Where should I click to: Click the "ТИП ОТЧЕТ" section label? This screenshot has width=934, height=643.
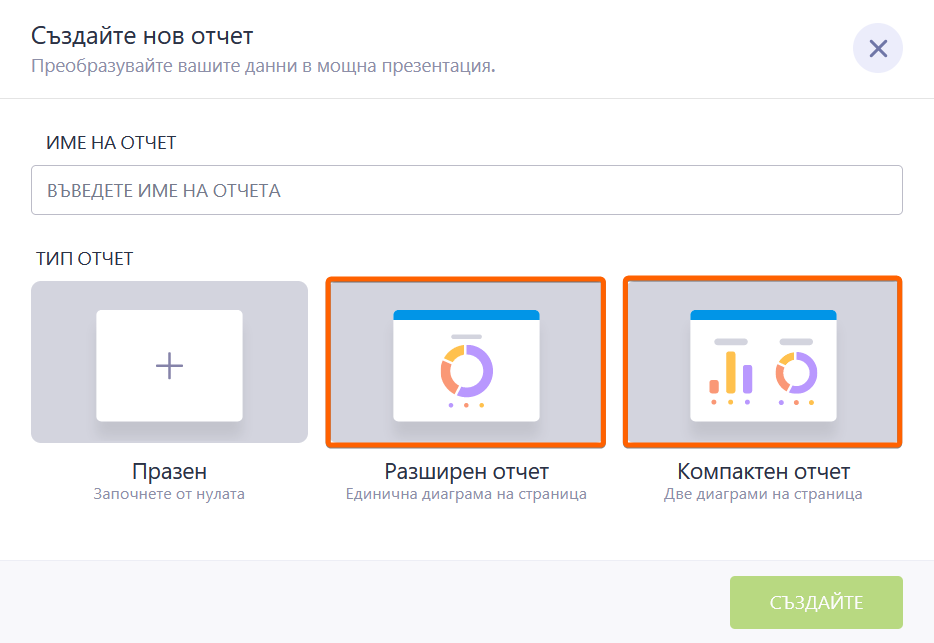tap(84, 259)
